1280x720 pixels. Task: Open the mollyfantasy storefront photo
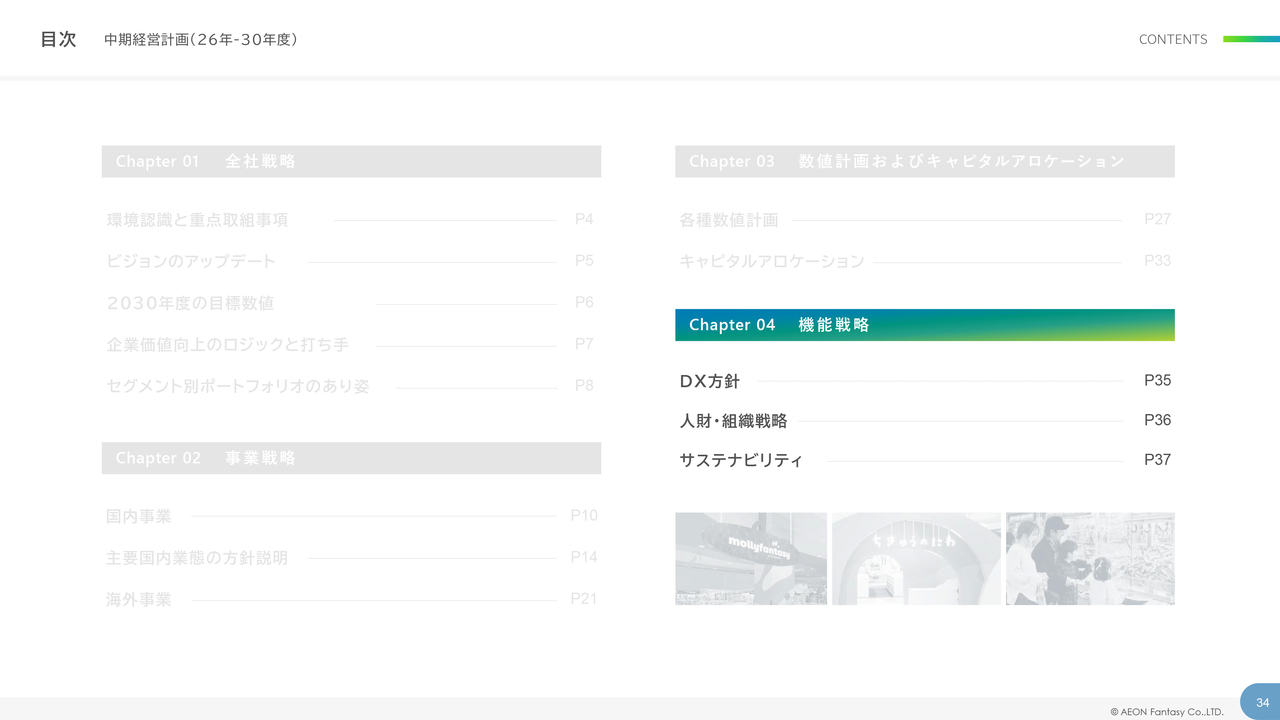click(x=751, y=559)
